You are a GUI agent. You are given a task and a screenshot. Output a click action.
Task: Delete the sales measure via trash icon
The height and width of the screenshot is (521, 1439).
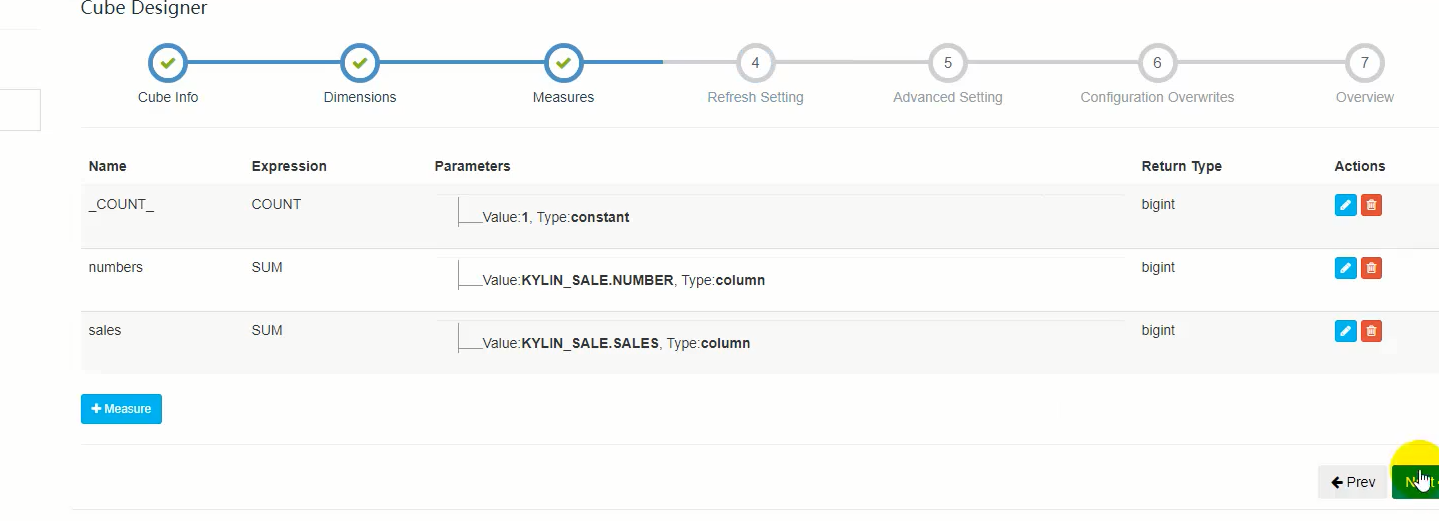[1371, 331]
